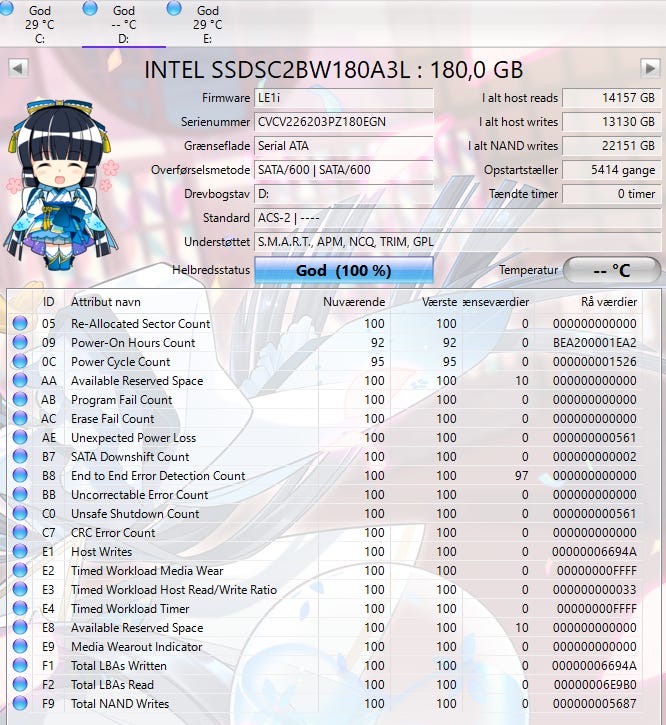Click serial number field CVCV226203PZ180EGN

click(x=344, y=122)
